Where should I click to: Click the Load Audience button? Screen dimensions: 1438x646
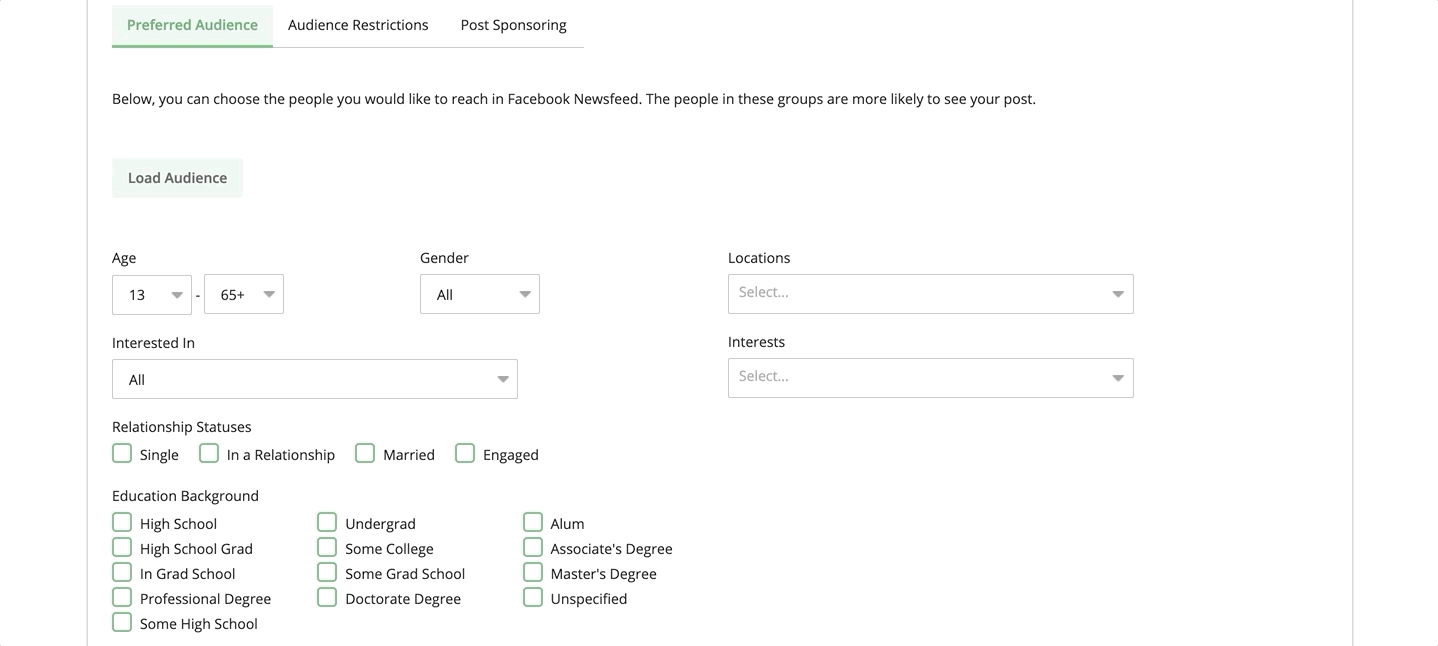click(177, 177)
